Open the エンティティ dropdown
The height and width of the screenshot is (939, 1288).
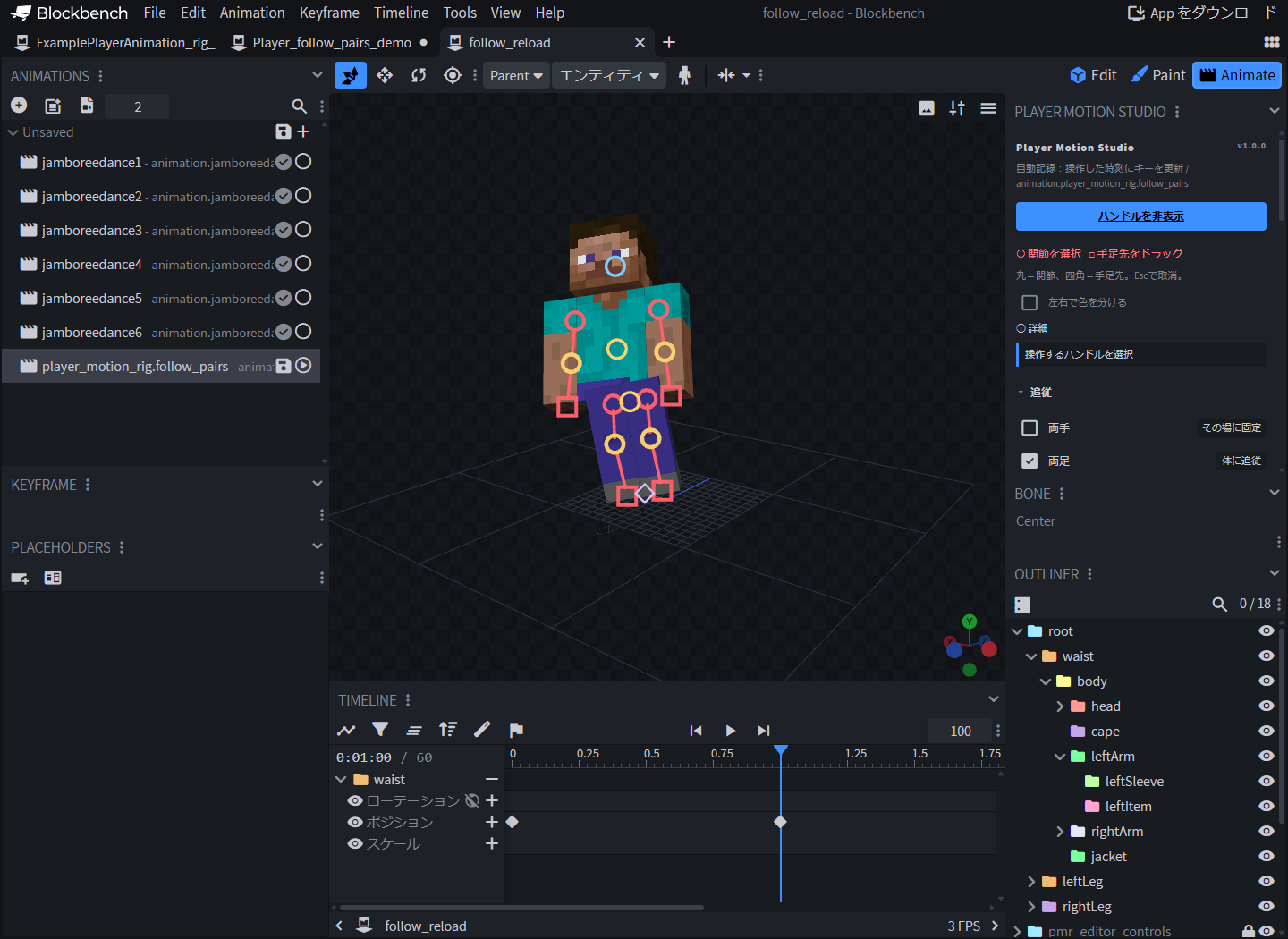(x=610, y=76)
